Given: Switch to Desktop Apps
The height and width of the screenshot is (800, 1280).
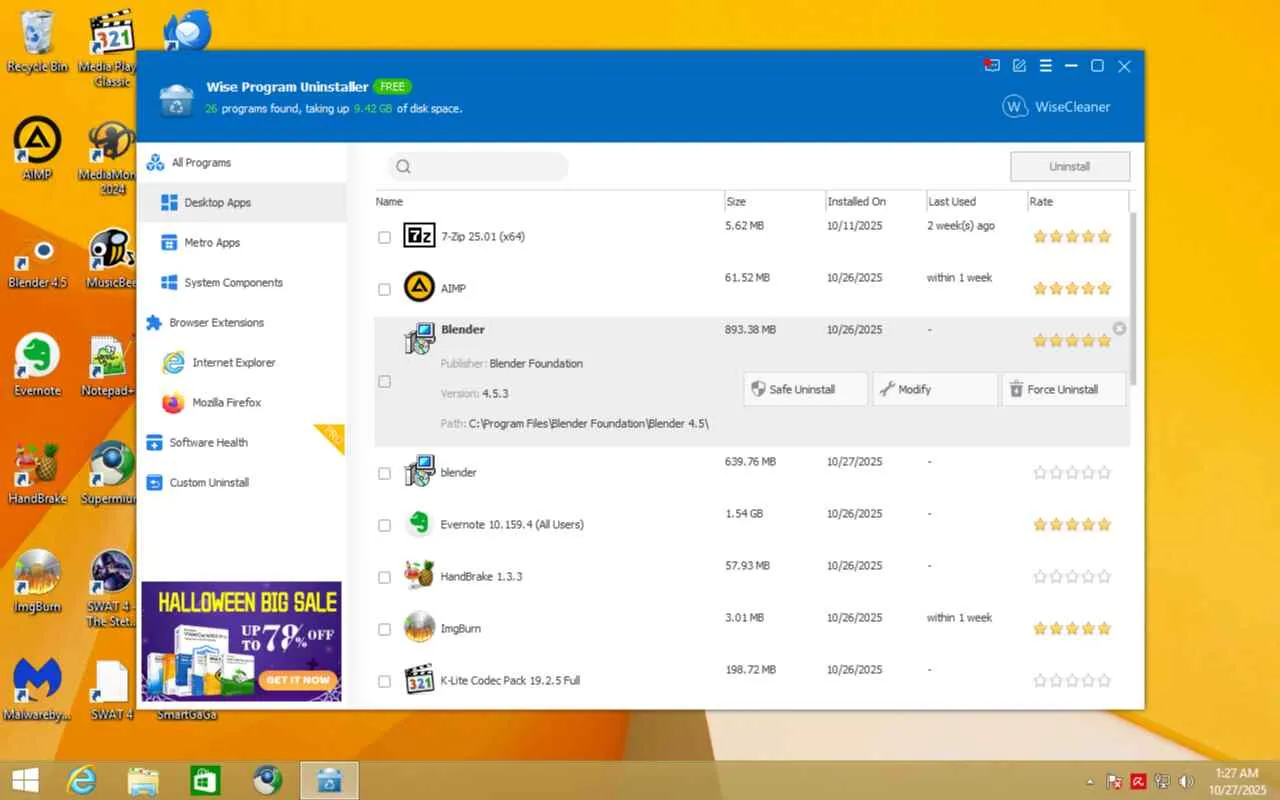Looking at the screenshot, I should pyautogui.click(x=242, y=202).
